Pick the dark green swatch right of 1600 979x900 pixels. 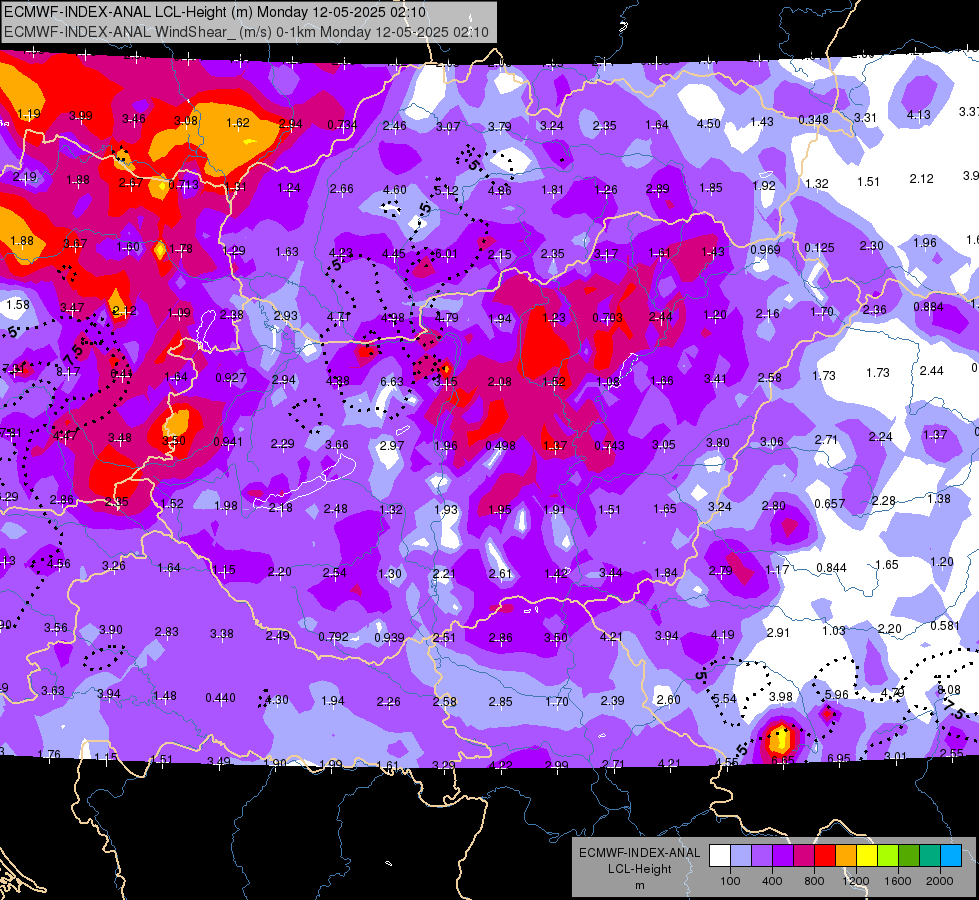pos(908,856)
